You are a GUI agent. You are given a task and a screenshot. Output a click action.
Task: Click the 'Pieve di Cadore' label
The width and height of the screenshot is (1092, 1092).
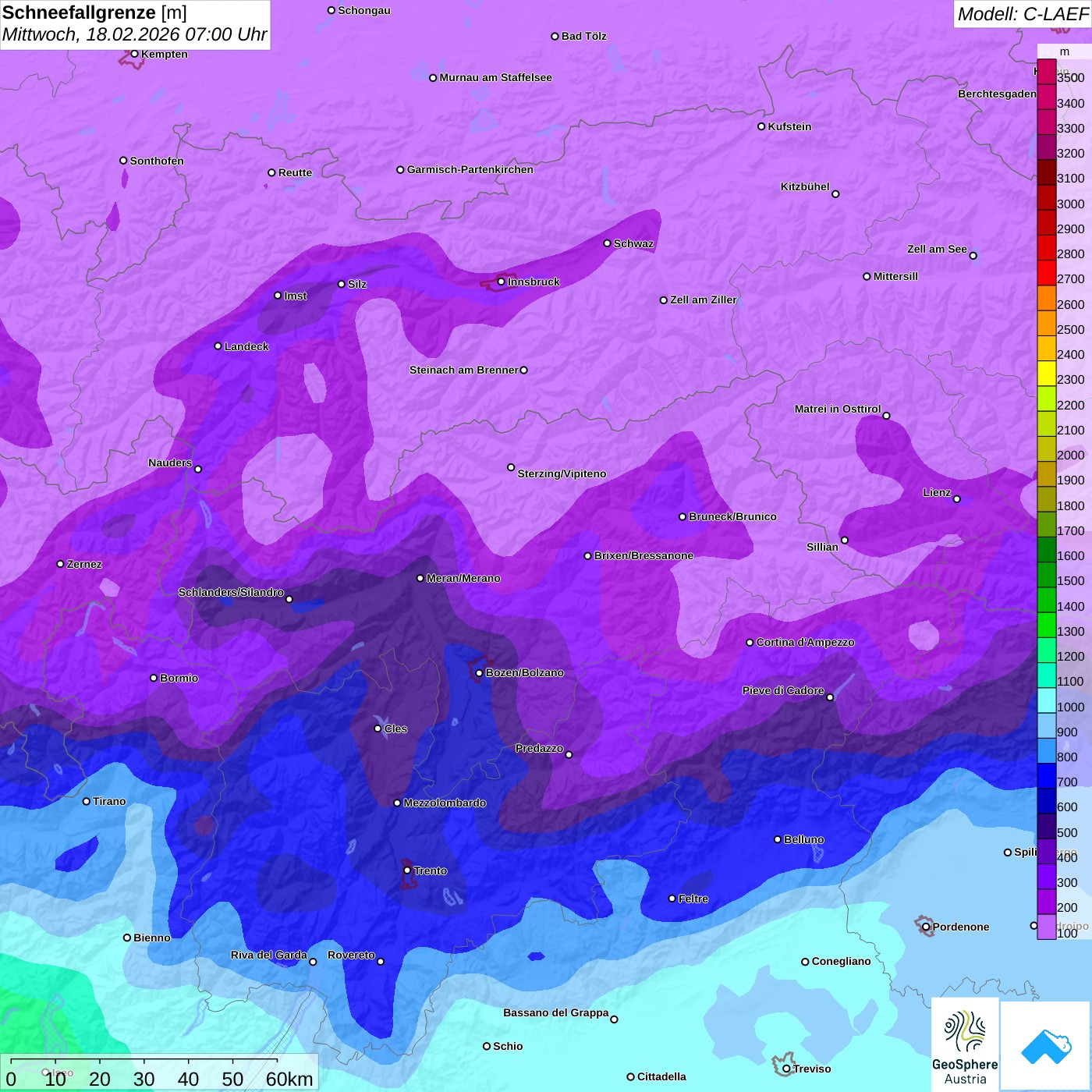point(783,690)
